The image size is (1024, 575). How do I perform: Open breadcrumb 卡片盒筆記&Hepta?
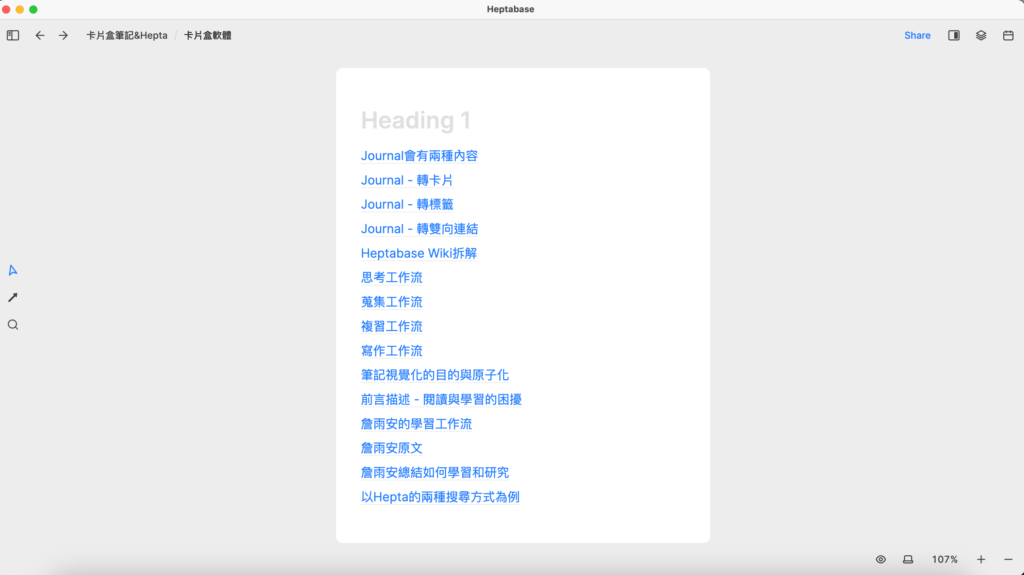pyautogui.click(x=127, y=35)
